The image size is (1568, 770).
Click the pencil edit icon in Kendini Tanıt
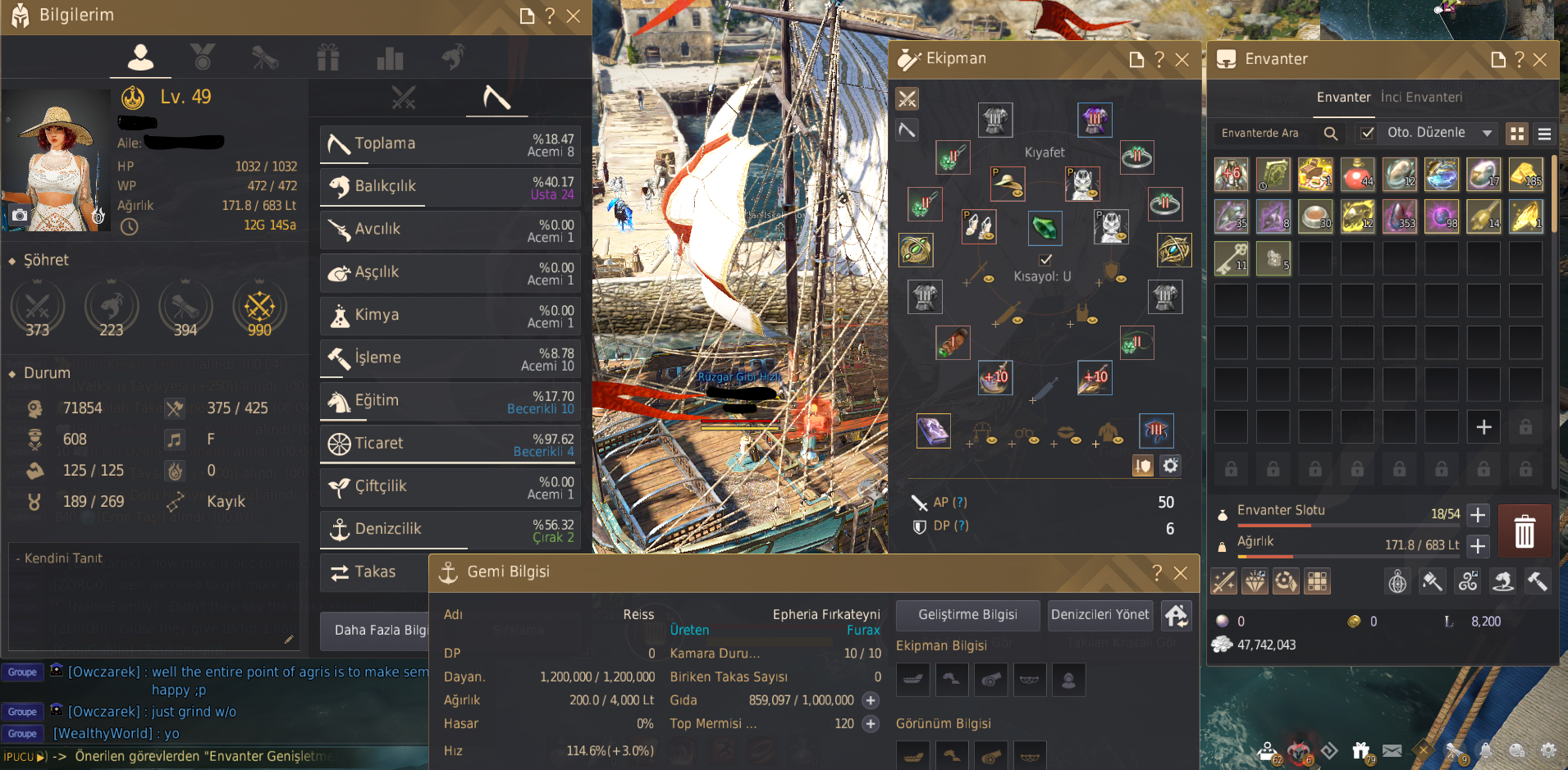click(x=289, y=639)
